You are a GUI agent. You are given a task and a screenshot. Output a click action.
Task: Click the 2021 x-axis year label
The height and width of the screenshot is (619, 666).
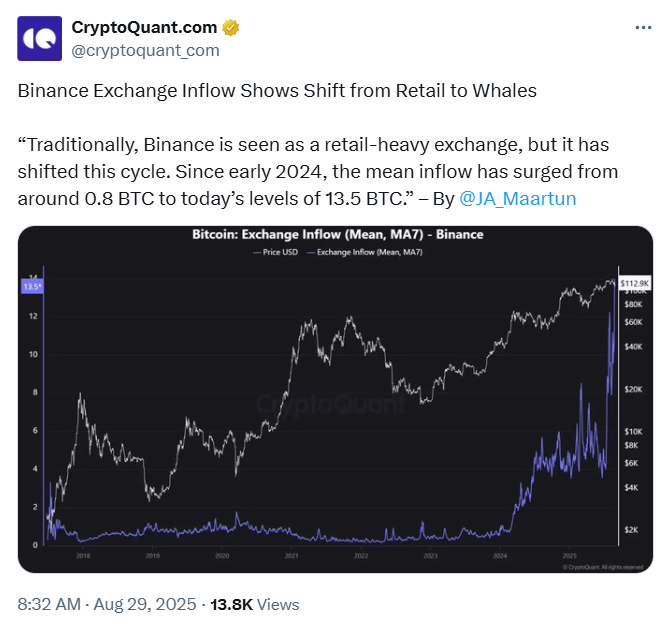[291, 556]
